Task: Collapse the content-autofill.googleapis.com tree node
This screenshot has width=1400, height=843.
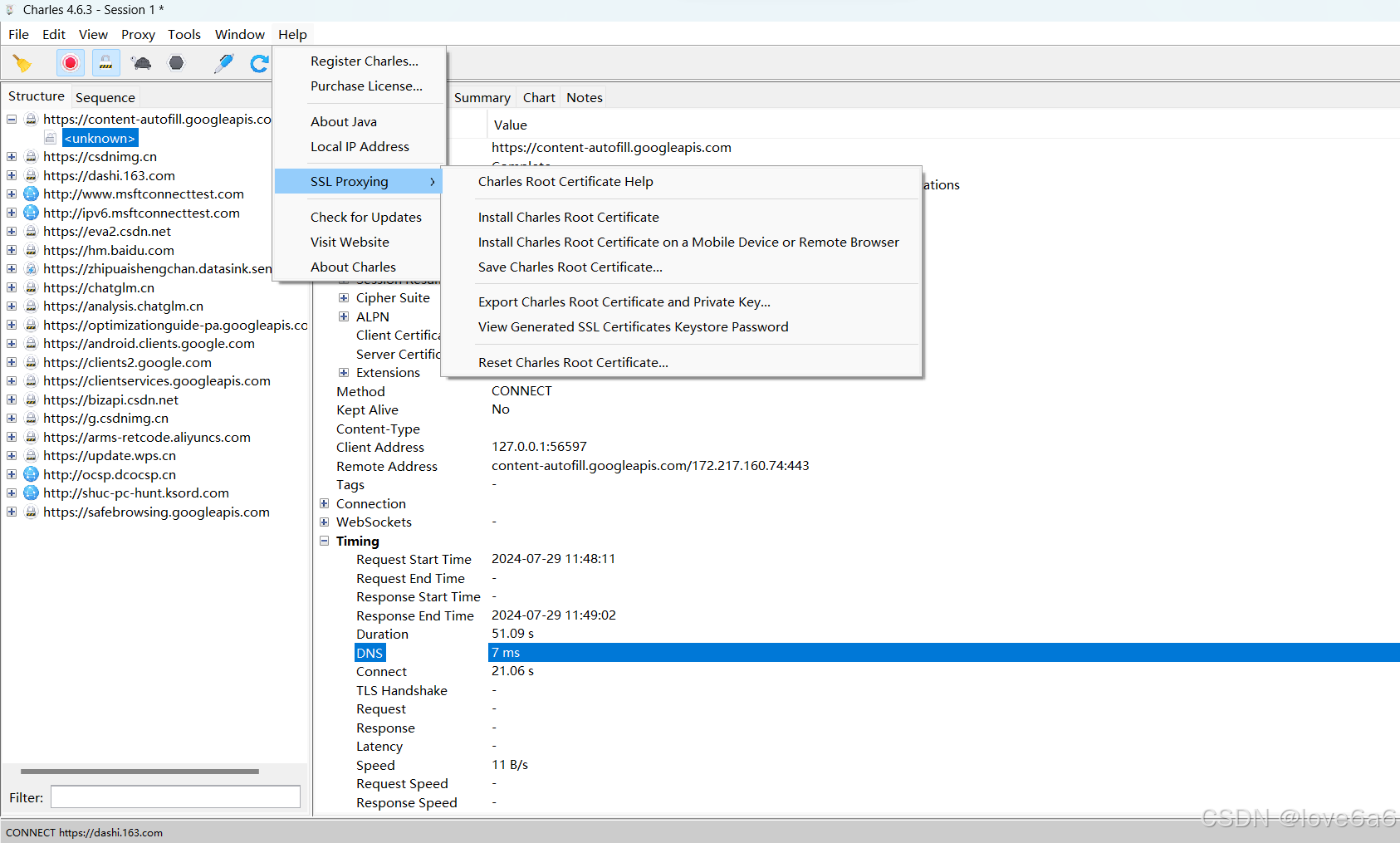Action: tap(12, 119)
